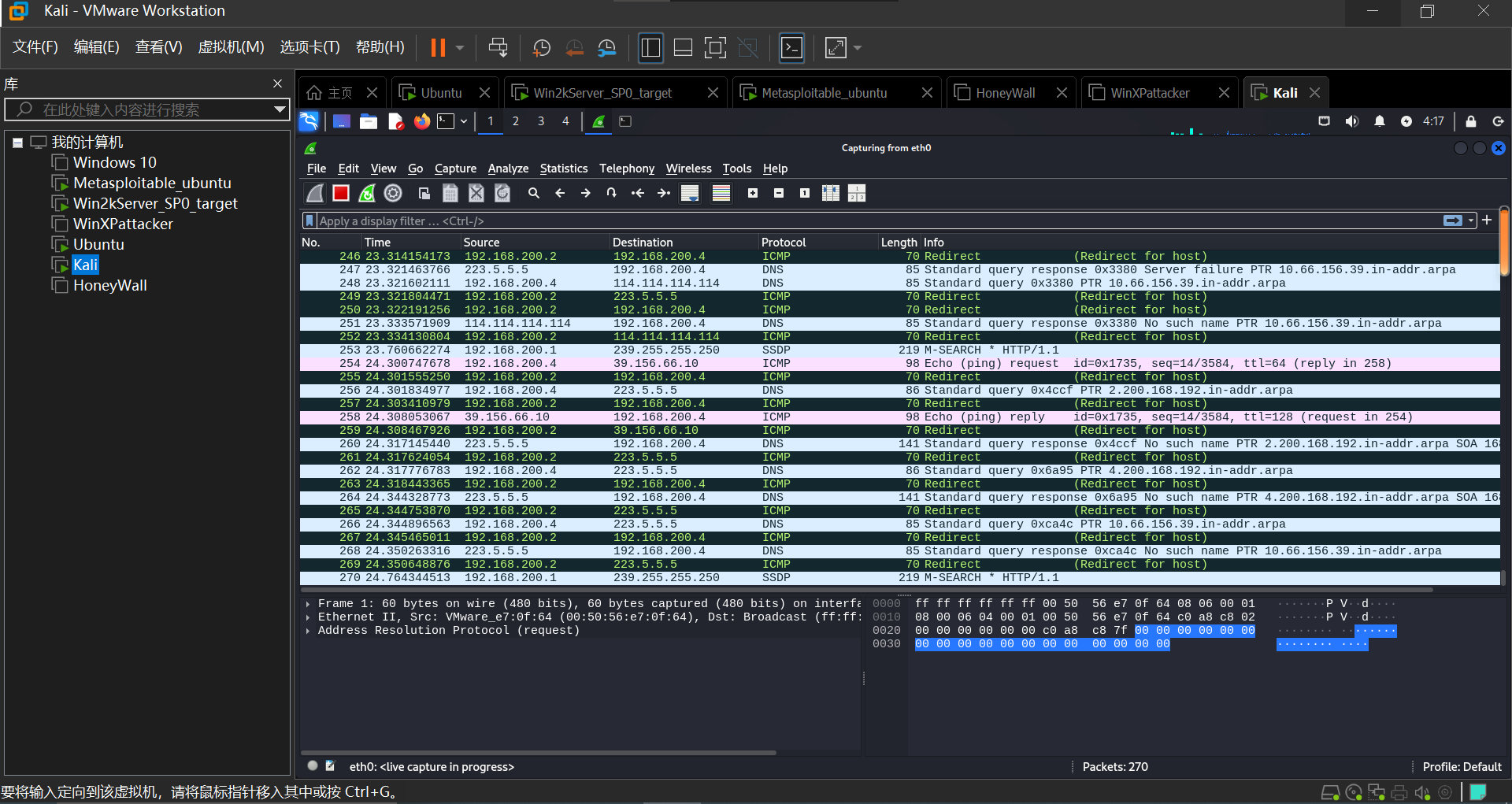This screenshot has height=804, width=1512.
Task: Click the find packet magnifier icon
Action: pos(534,193)
